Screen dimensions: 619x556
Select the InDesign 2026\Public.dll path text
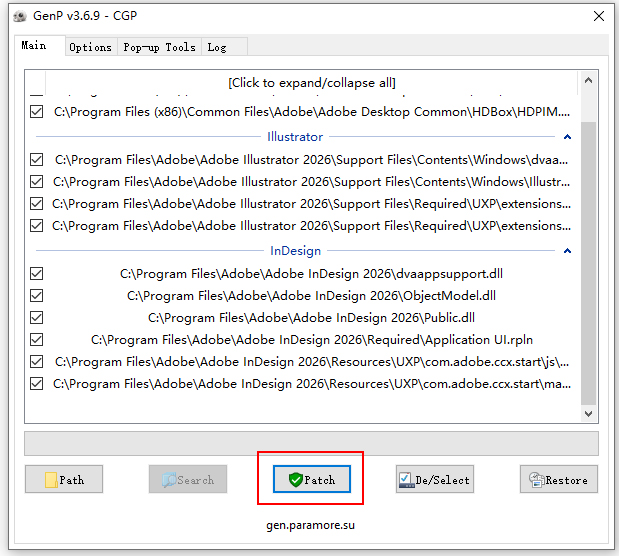coord(311,318)
